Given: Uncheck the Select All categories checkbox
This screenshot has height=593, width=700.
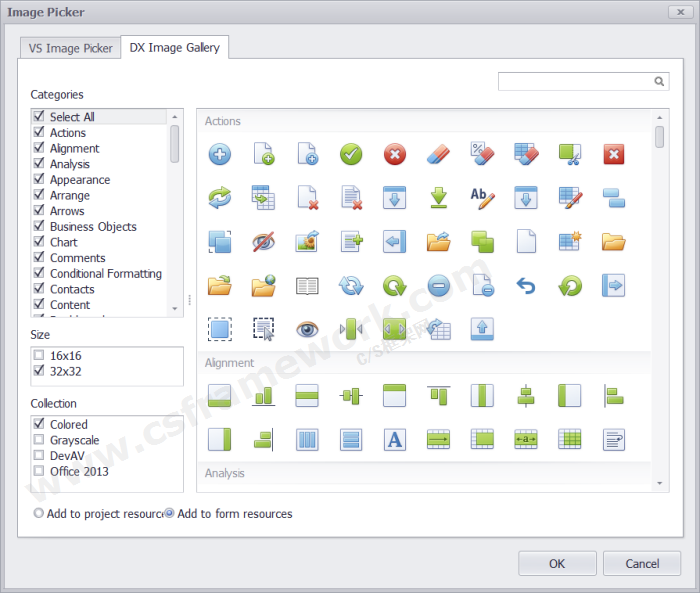Looking at the screenshot, I should click(x=39, y=117).
